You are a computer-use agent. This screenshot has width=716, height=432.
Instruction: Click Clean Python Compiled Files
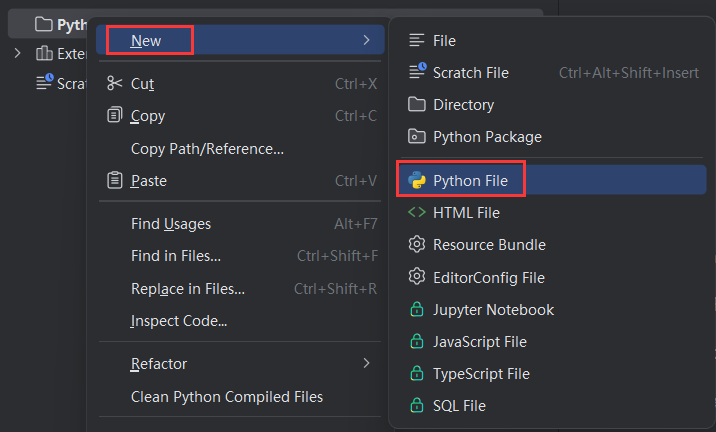coord(227,397)
